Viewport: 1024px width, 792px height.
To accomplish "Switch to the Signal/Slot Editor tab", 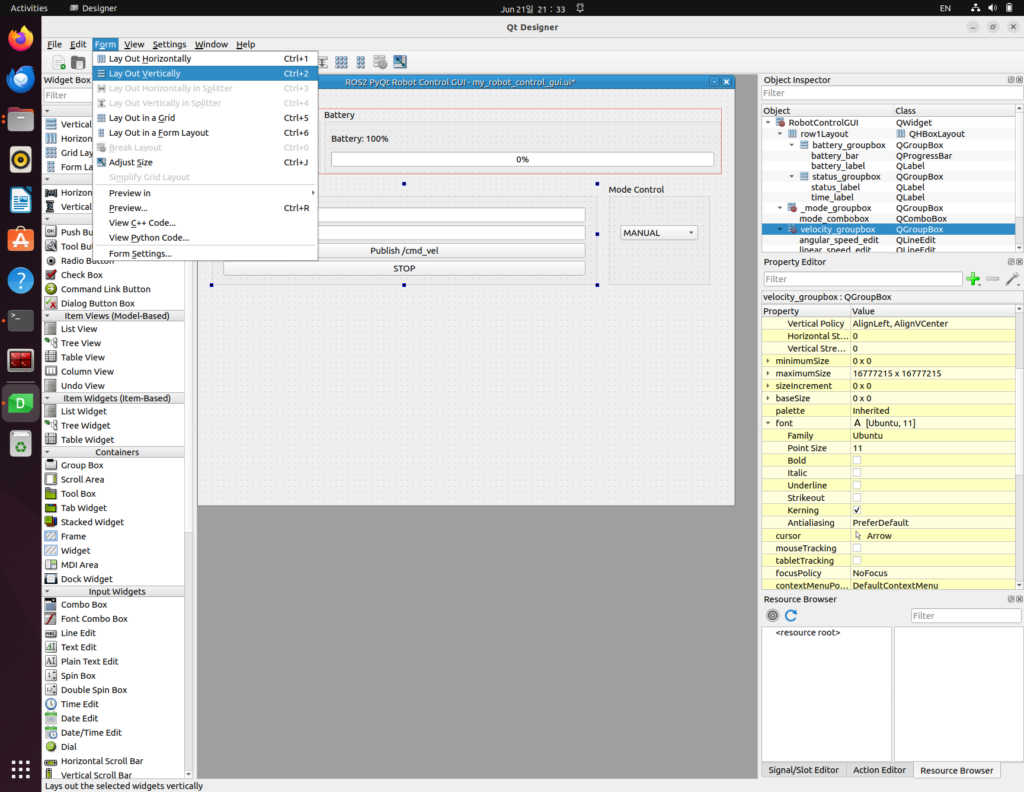I will pyautogui.click(x=803, y=770).
